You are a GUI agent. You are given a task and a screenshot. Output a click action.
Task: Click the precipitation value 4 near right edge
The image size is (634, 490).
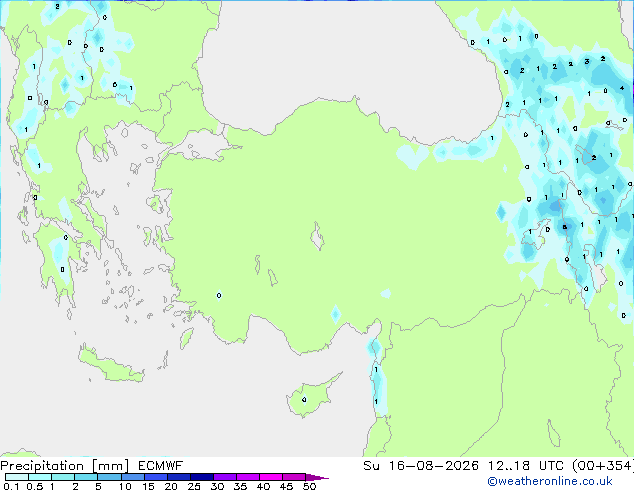point(622,88)
